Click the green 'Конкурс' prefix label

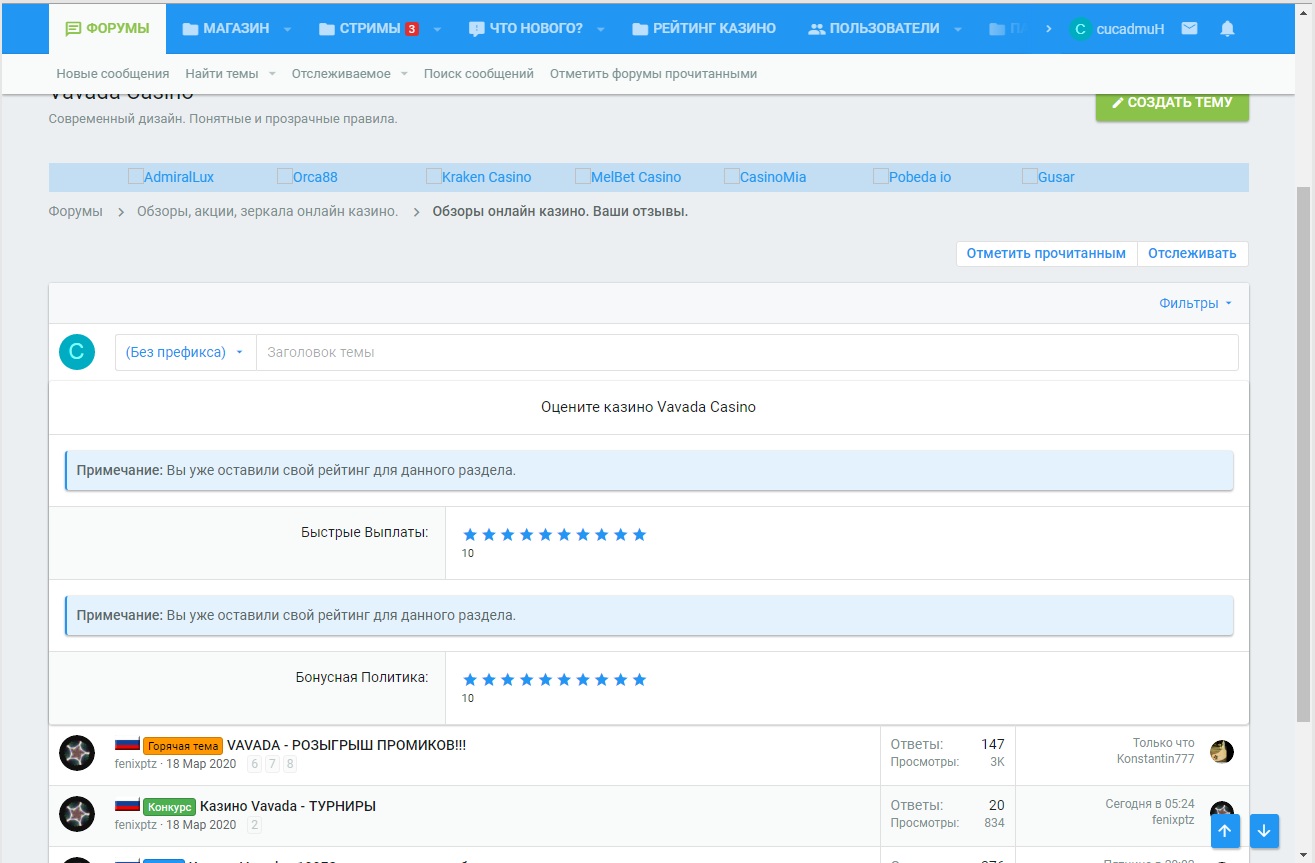[169, 807]
